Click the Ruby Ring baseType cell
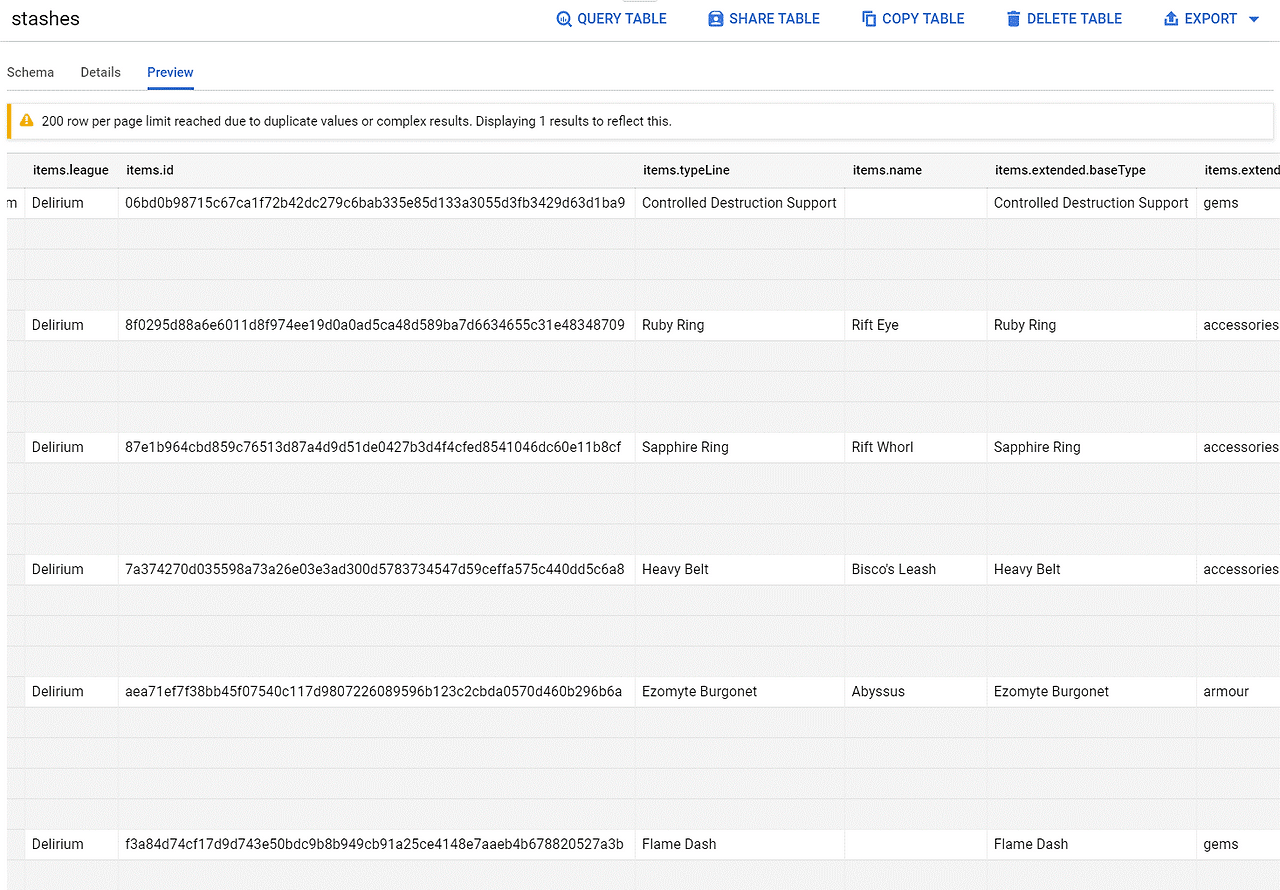The image size is (1280, 890). (1092, 325)
